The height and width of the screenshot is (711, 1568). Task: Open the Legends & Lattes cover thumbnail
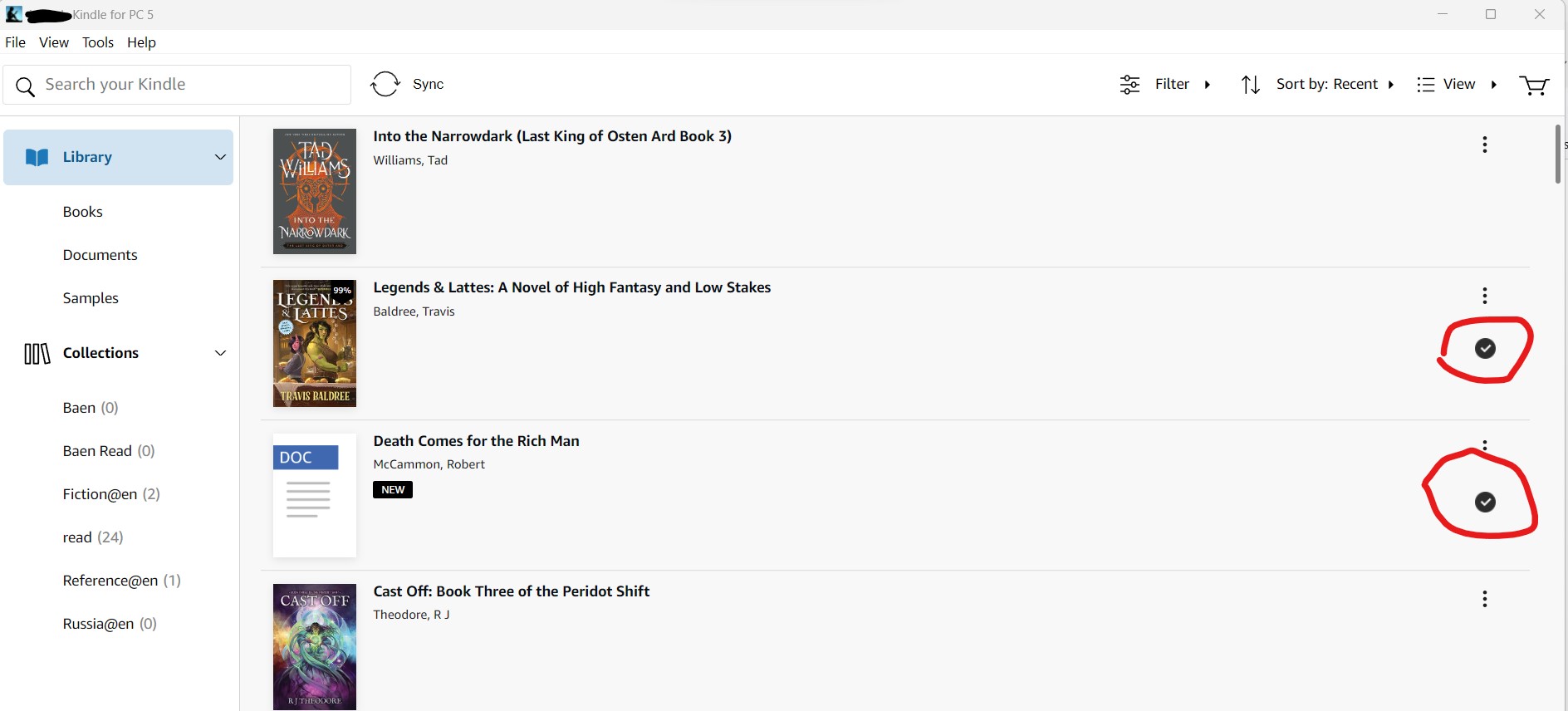315,343
